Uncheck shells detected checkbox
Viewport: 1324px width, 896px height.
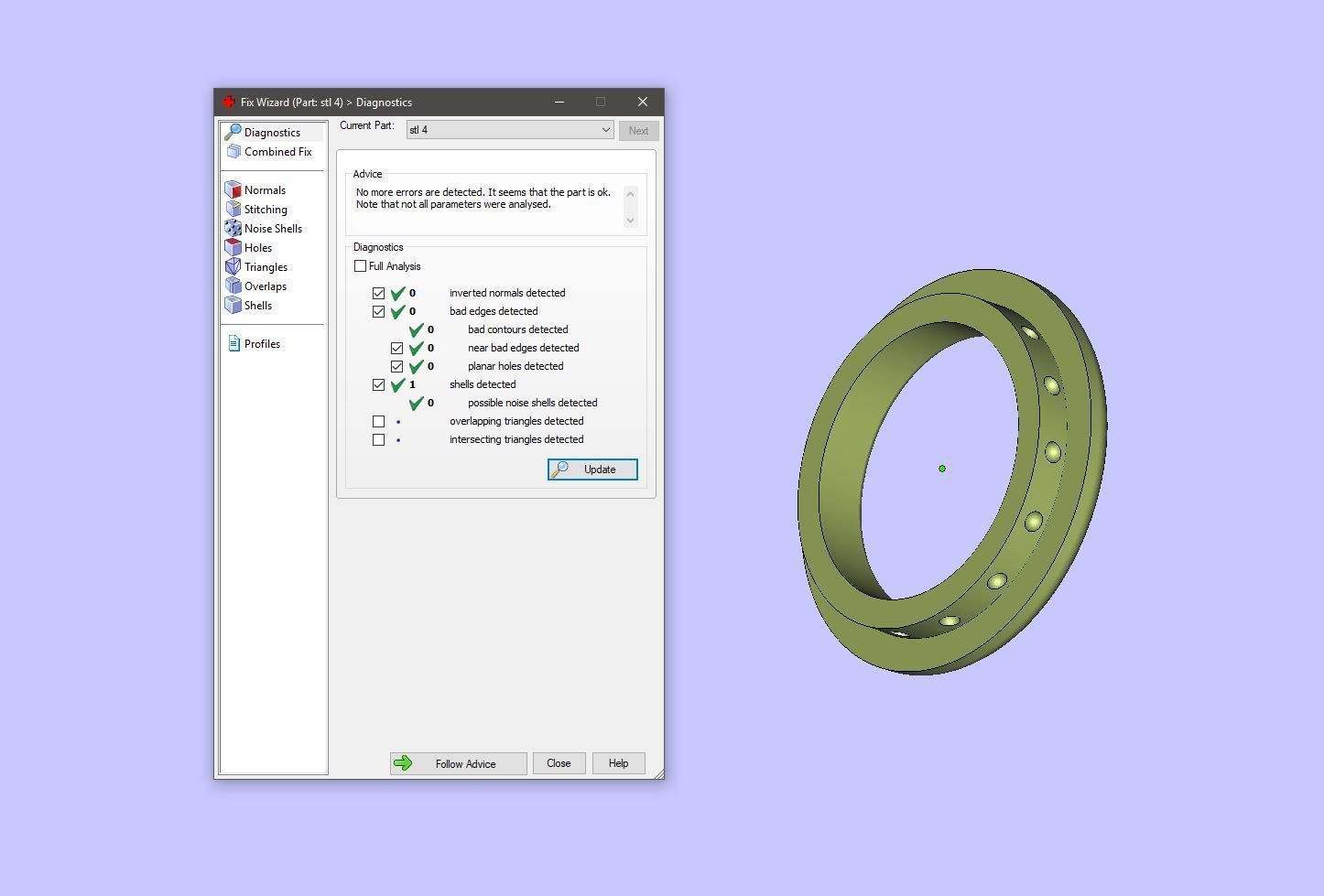[378, 384]
